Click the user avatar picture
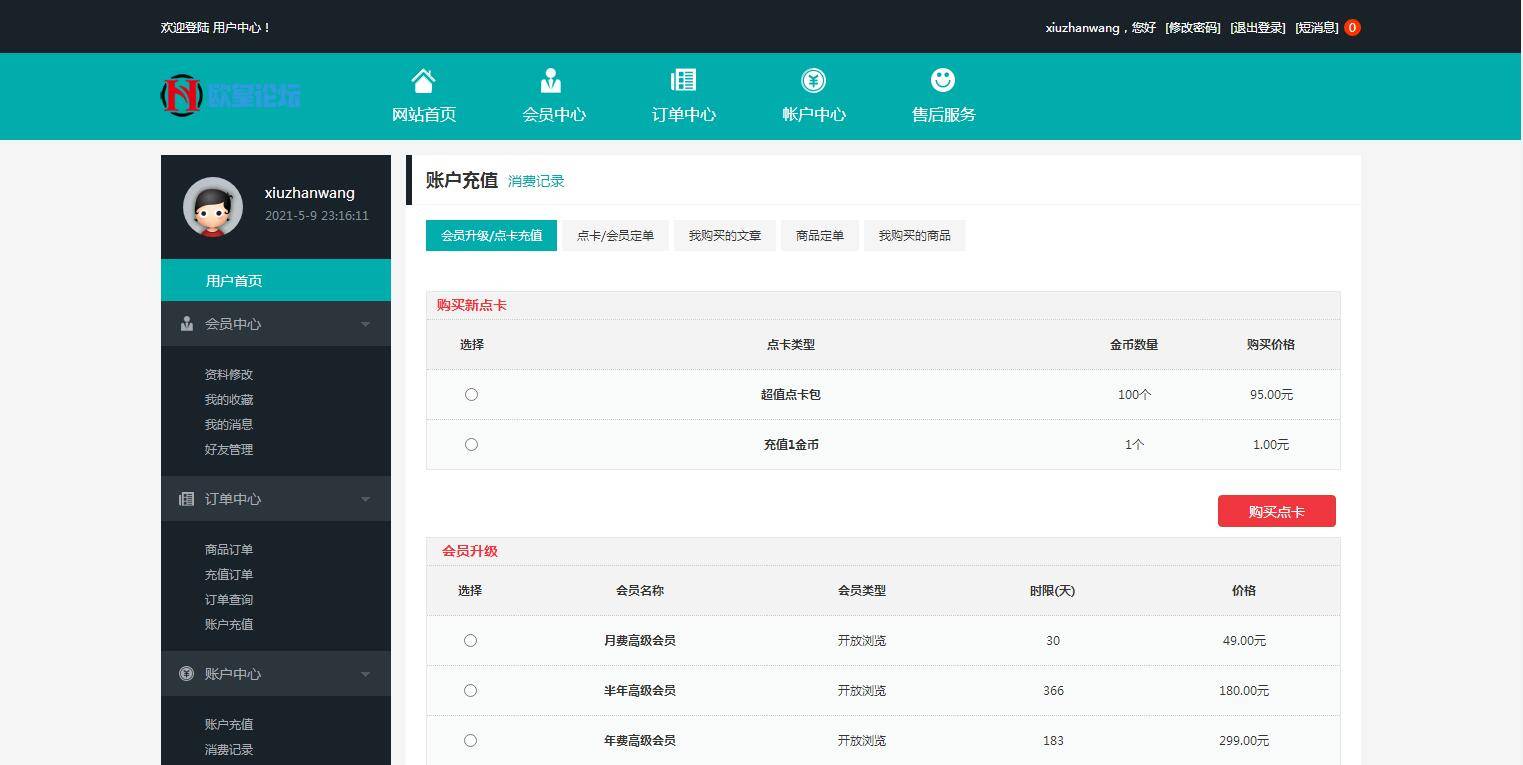Viewport: 1523px width, 765px height. coord(211,207)
